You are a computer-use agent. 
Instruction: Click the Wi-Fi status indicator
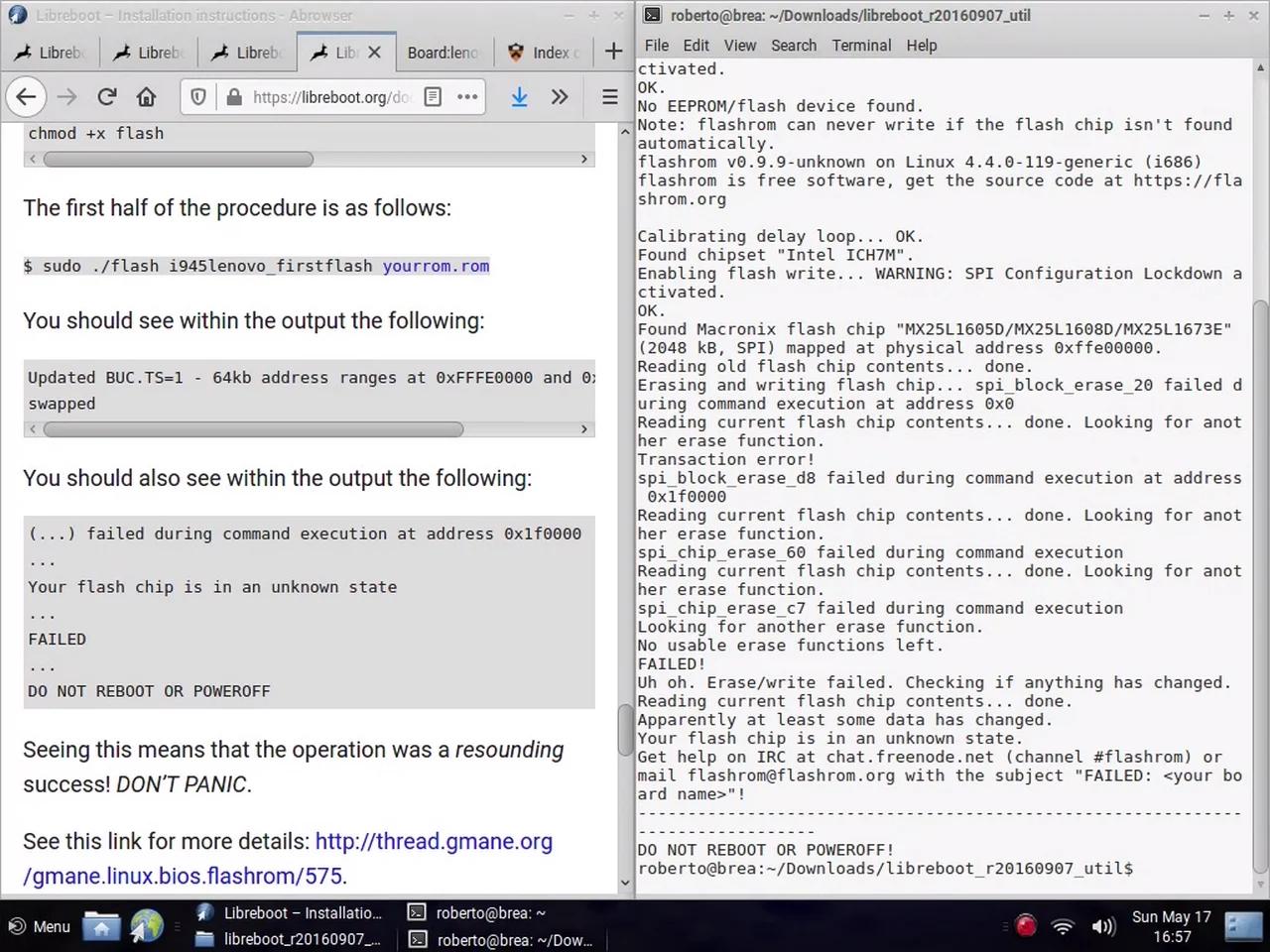(x=1063, y=926)
